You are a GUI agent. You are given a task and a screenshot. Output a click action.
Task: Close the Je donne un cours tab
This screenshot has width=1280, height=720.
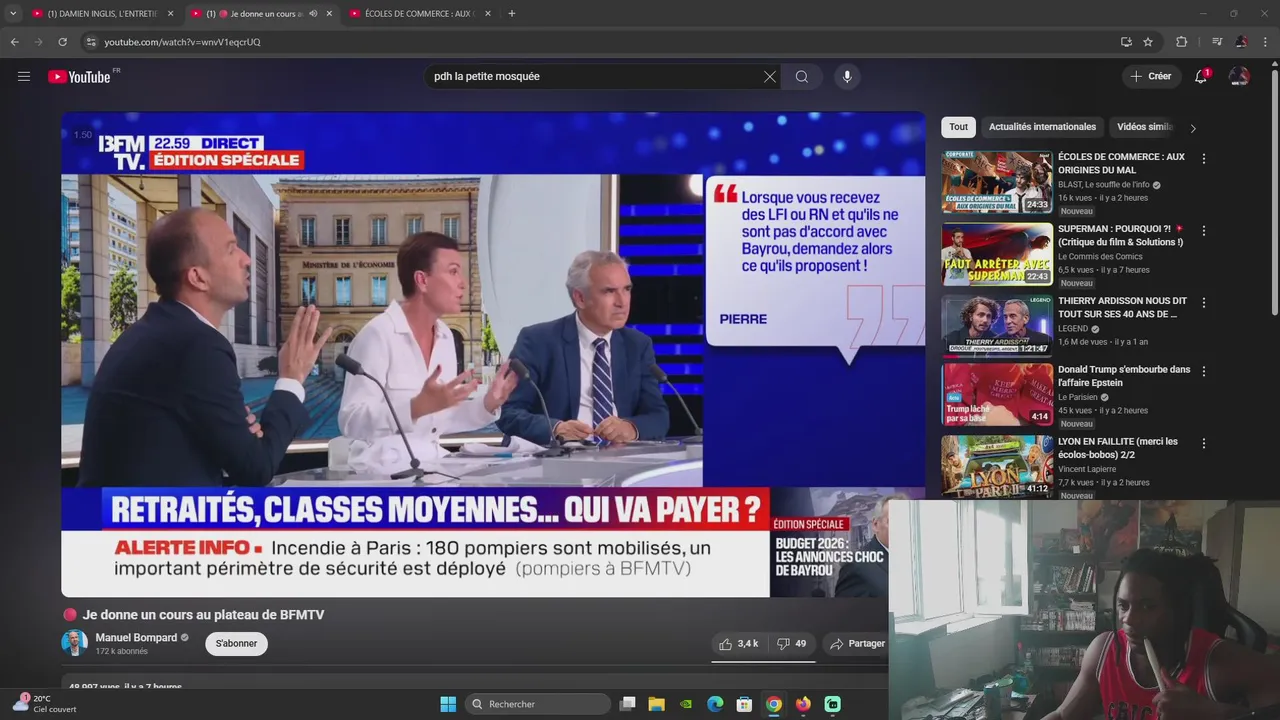pos(329,14)
